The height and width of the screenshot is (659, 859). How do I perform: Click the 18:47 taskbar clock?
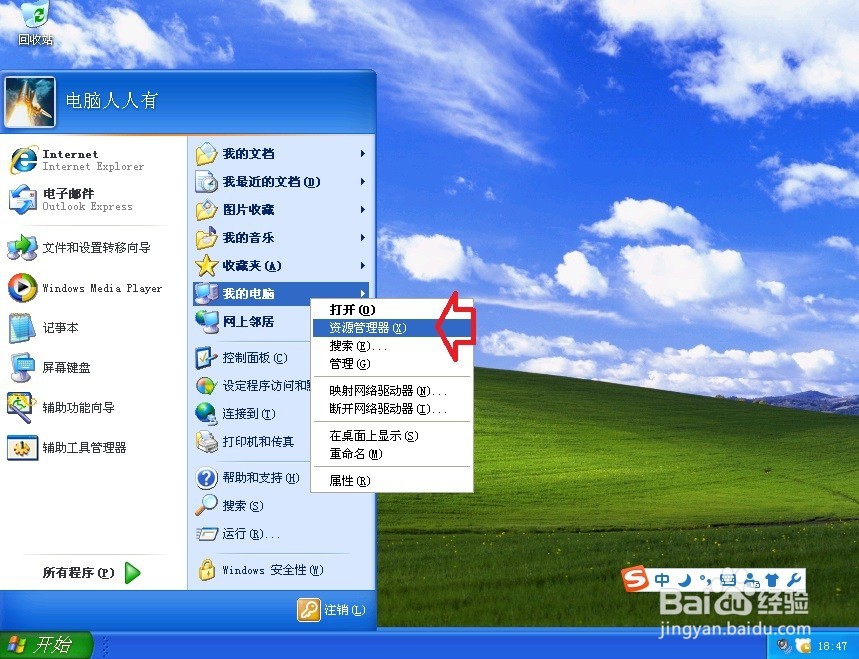[832, 646]
